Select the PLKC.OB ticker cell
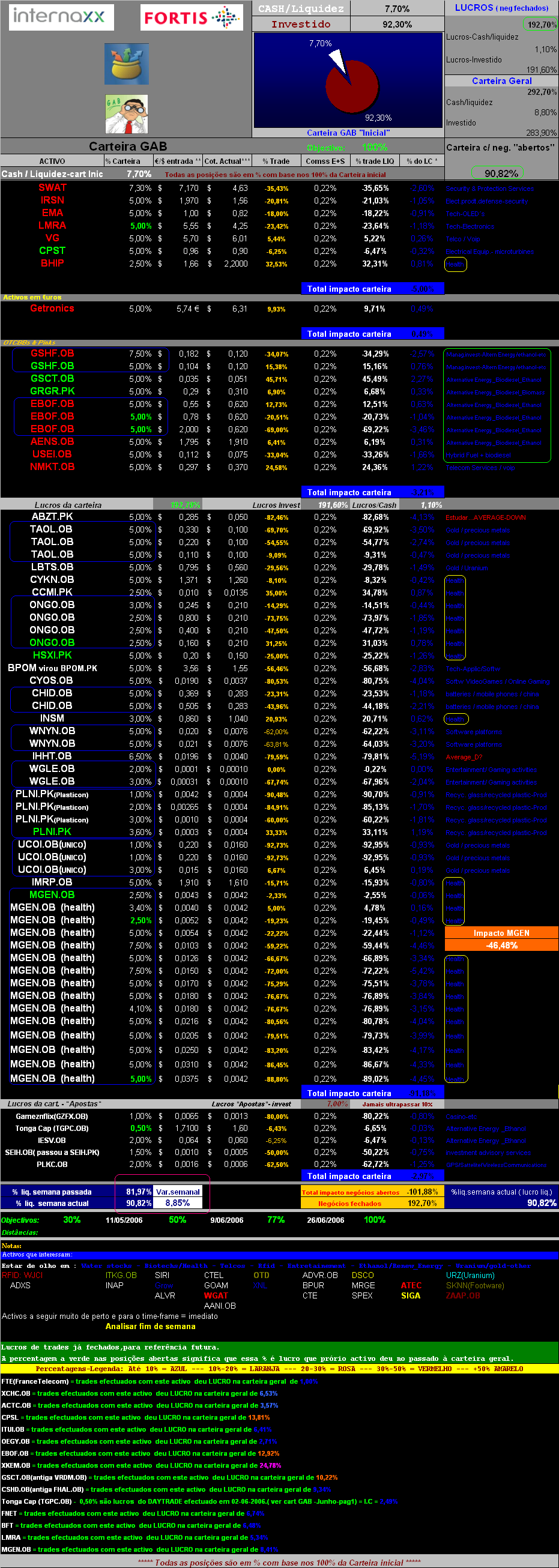This screenshot has width=559, height=1568. (x=52, y=1165)
